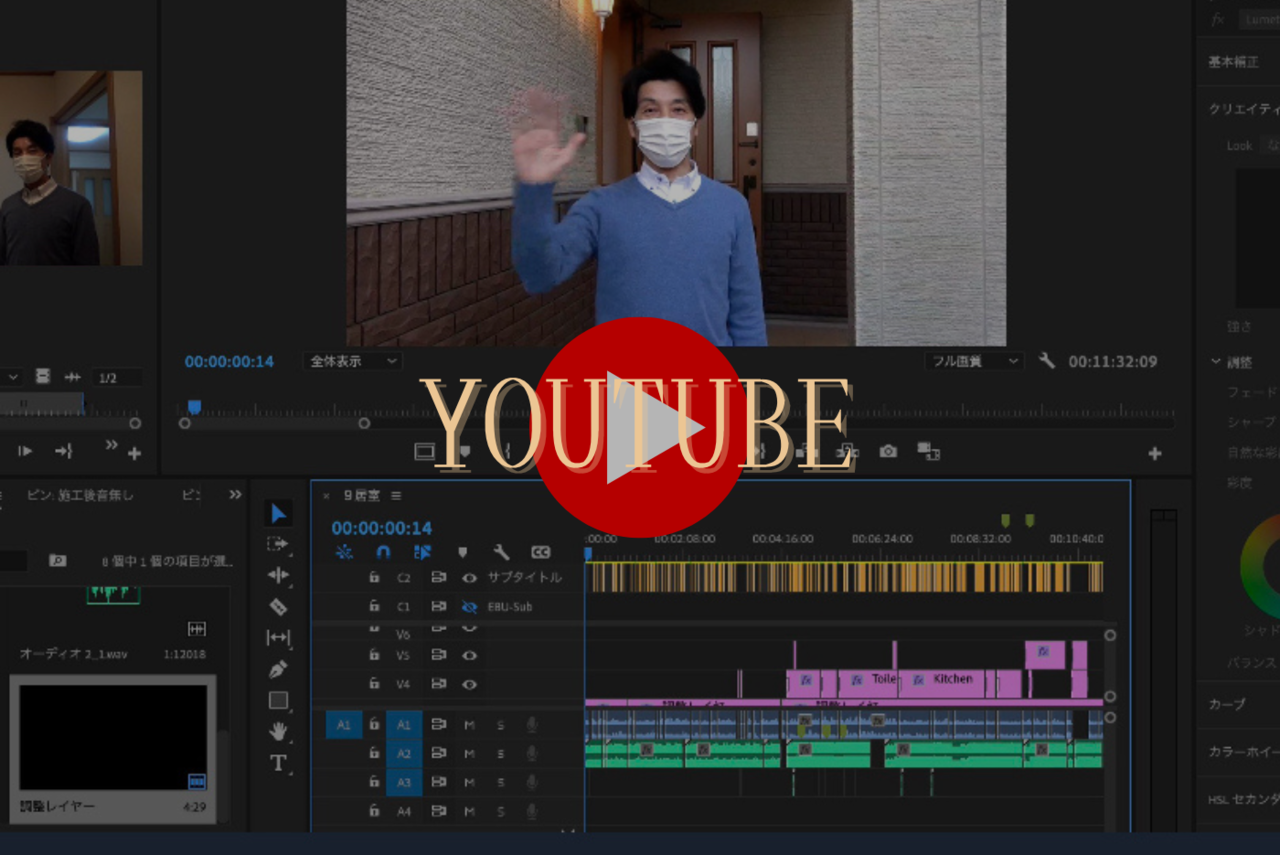
Task: Enable voice-over record on track A1
Action: (x=532, y=724)
